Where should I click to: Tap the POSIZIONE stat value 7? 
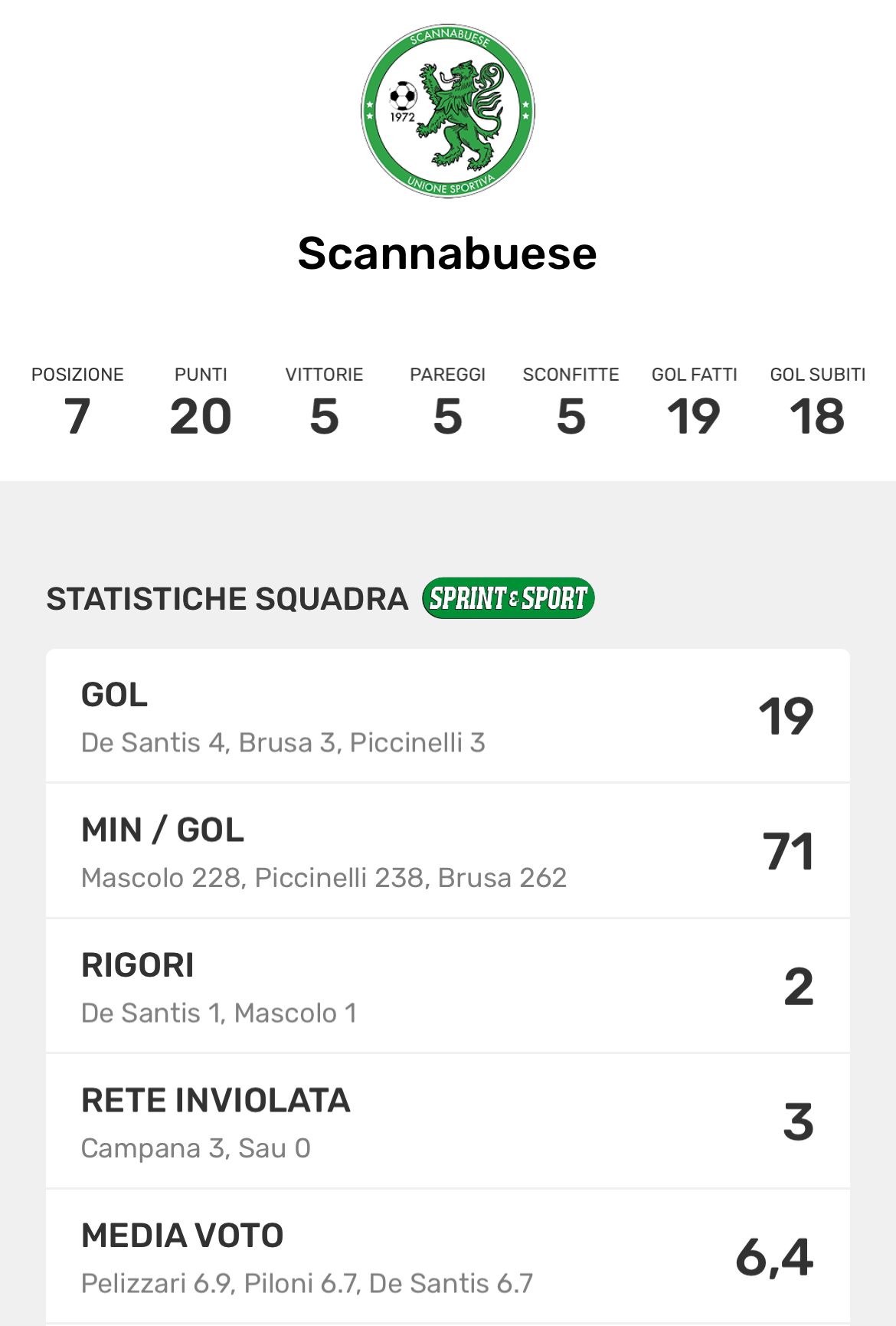click(x=77, y=416)
